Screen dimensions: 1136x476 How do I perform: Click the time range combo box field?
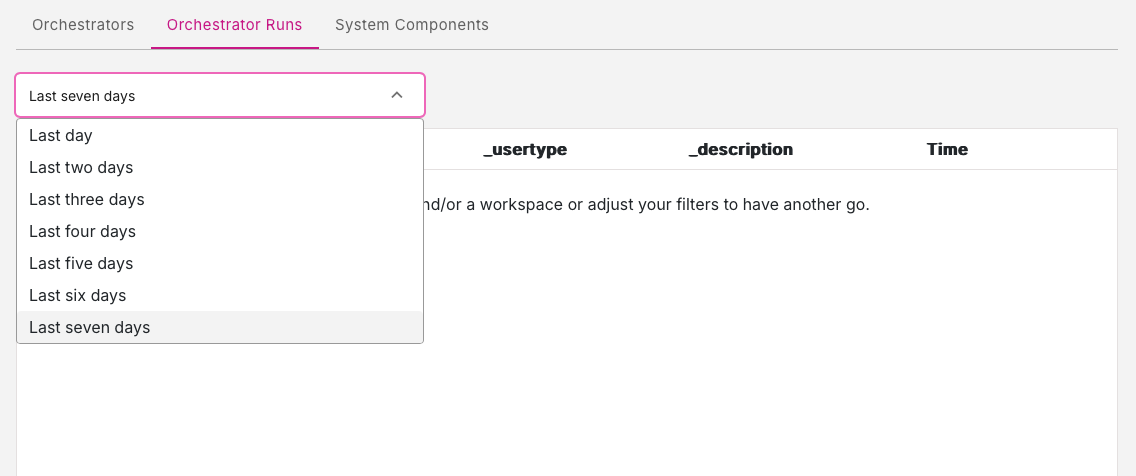200,96
